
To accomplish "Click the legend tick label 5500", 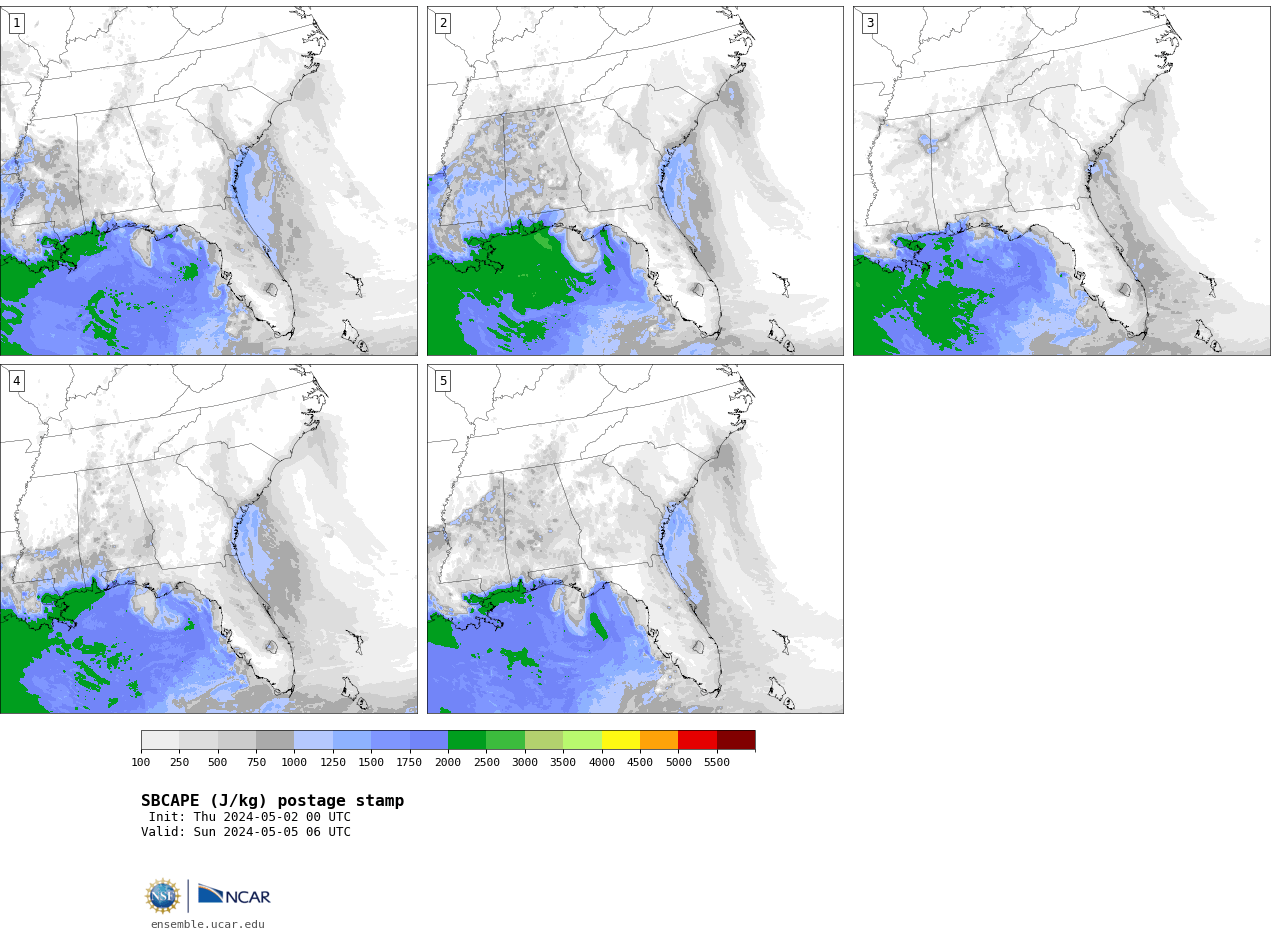I will point(717,763).
